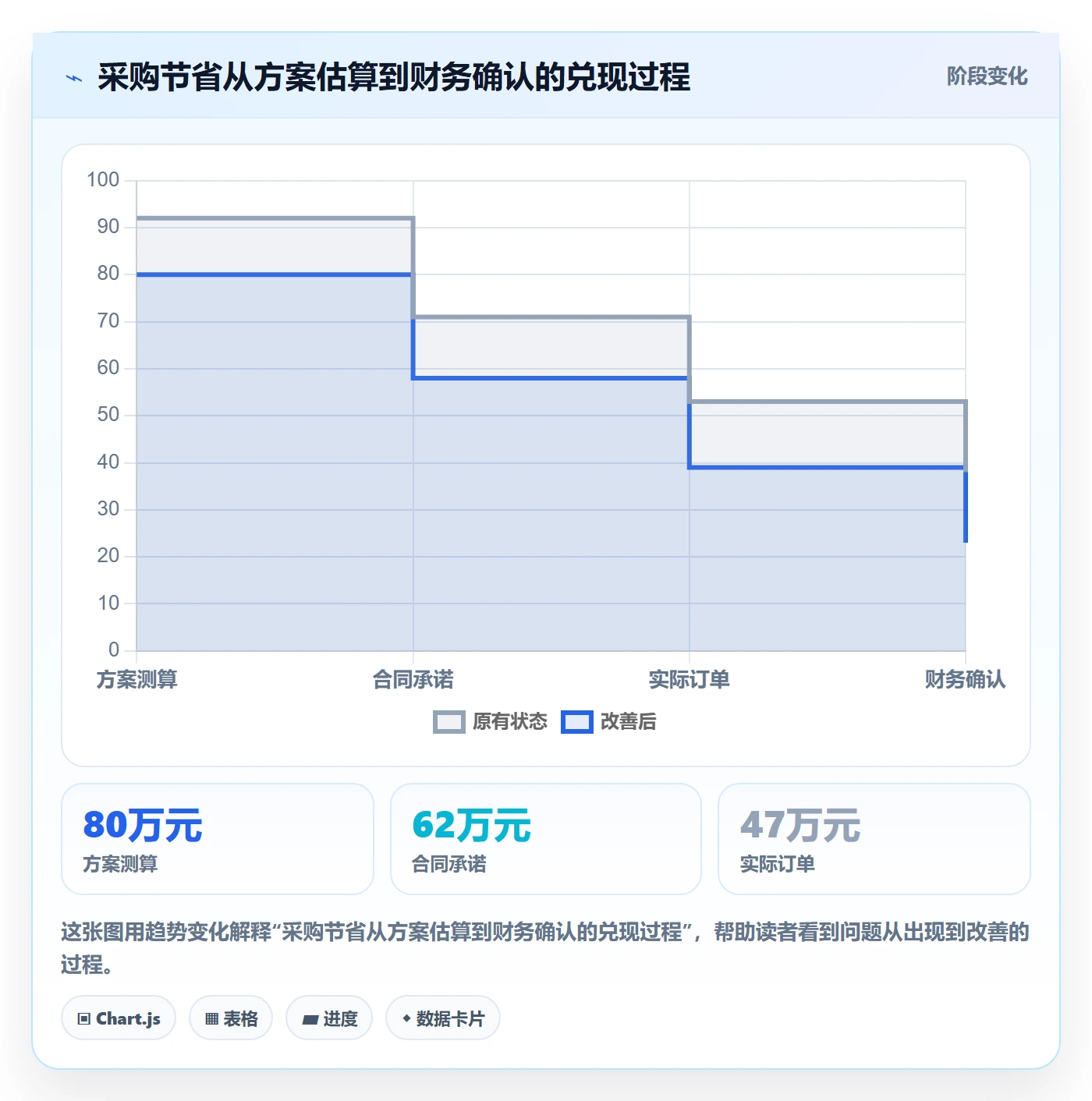This screenshot has height=1101, width=1092.
Task: Click the description paragraph starting 这张图用趋势变化解释
Action: 546,948
